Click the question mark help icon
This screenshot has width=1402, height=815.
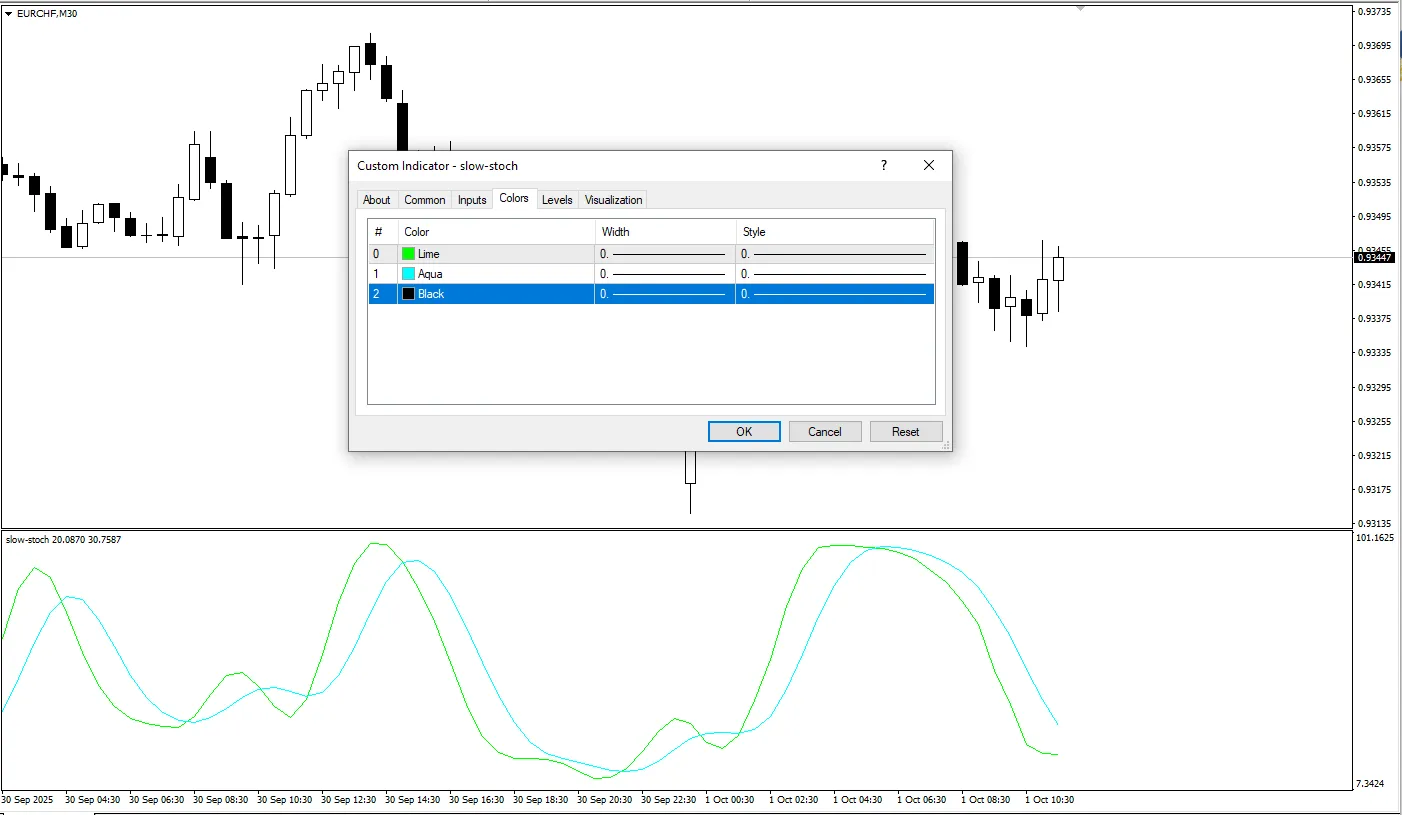(884, 166)
